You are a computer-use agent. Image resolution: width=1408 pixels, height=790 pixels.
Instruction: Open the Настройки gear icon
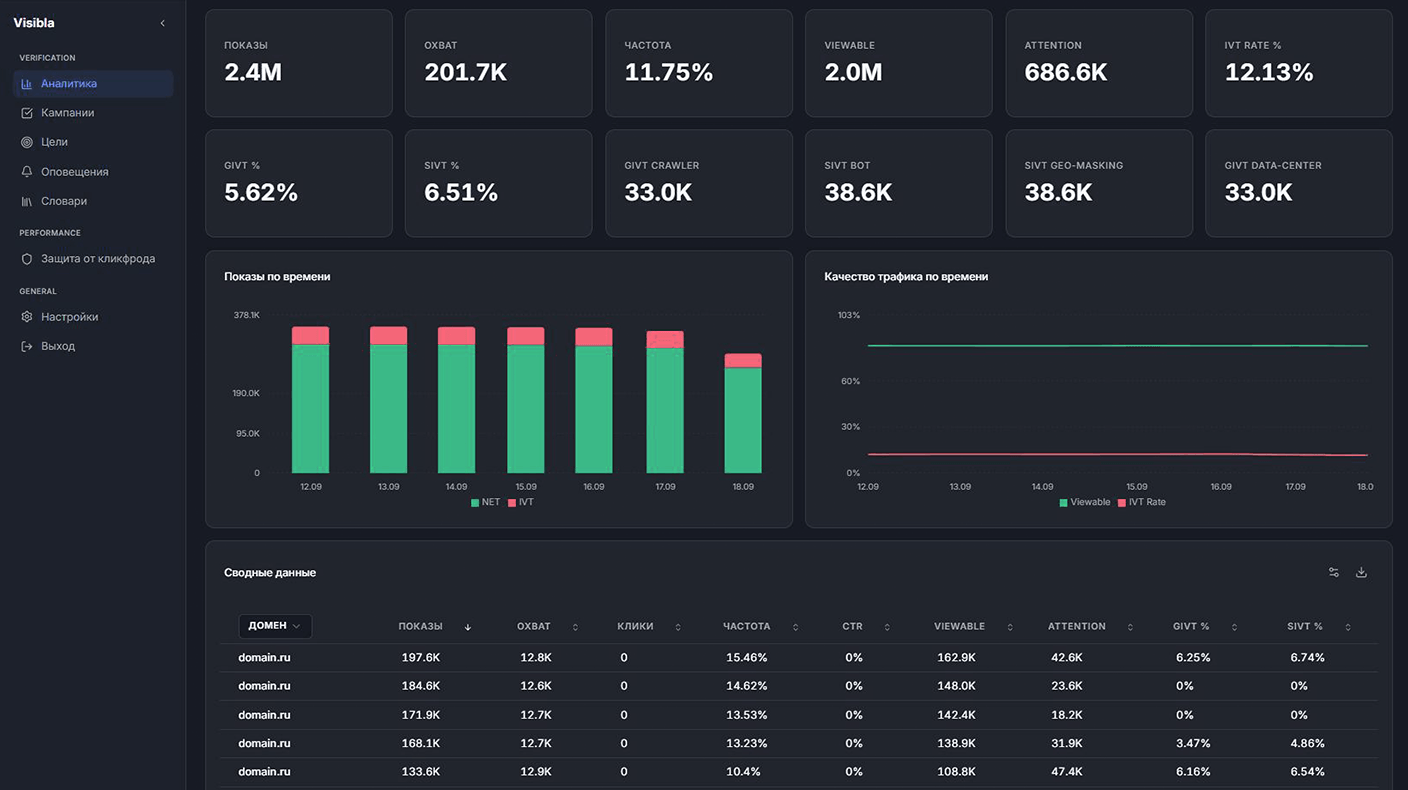point(27,317)
